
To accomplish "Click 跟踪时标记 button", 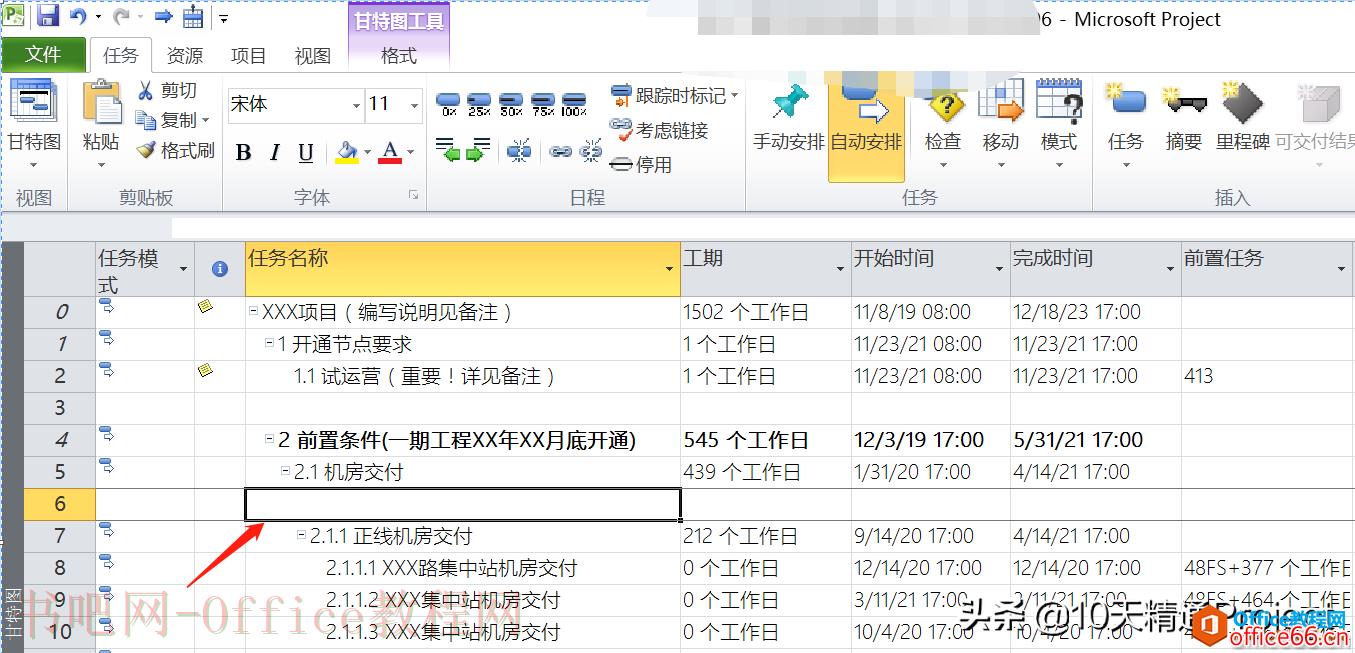I will 674,96.
